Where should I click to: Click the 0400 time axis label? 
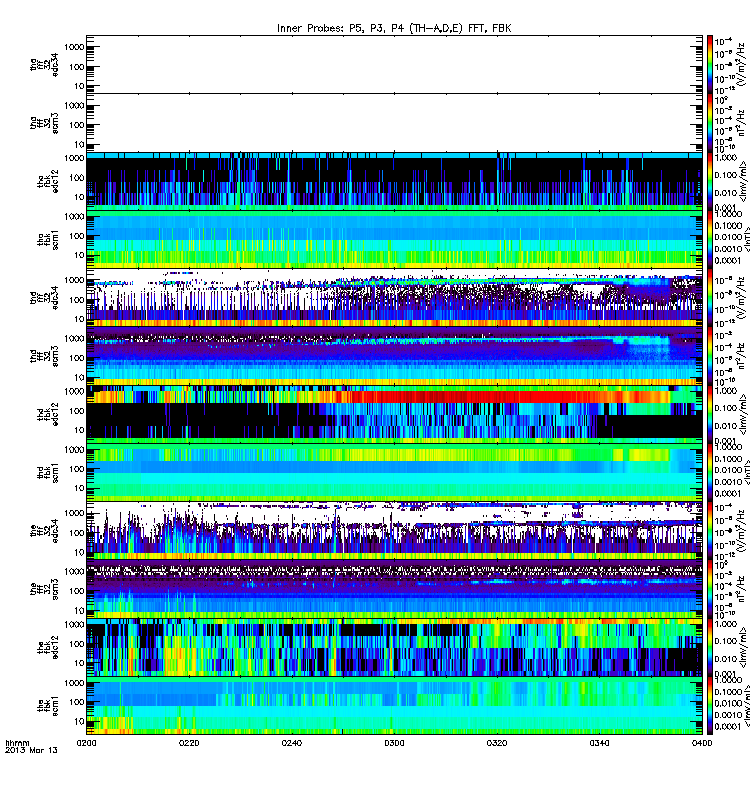click(702, 743)
